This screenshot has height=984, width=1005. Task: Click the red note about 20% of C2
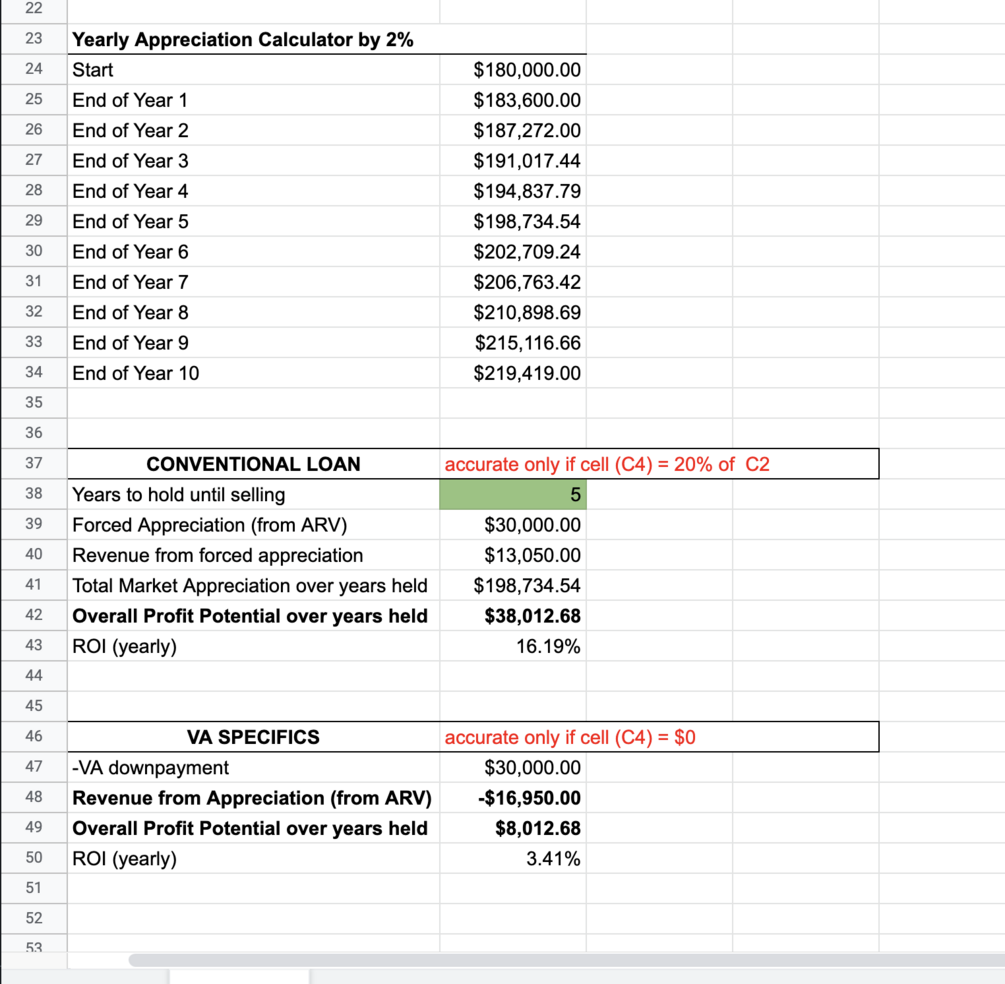(606, 464)
